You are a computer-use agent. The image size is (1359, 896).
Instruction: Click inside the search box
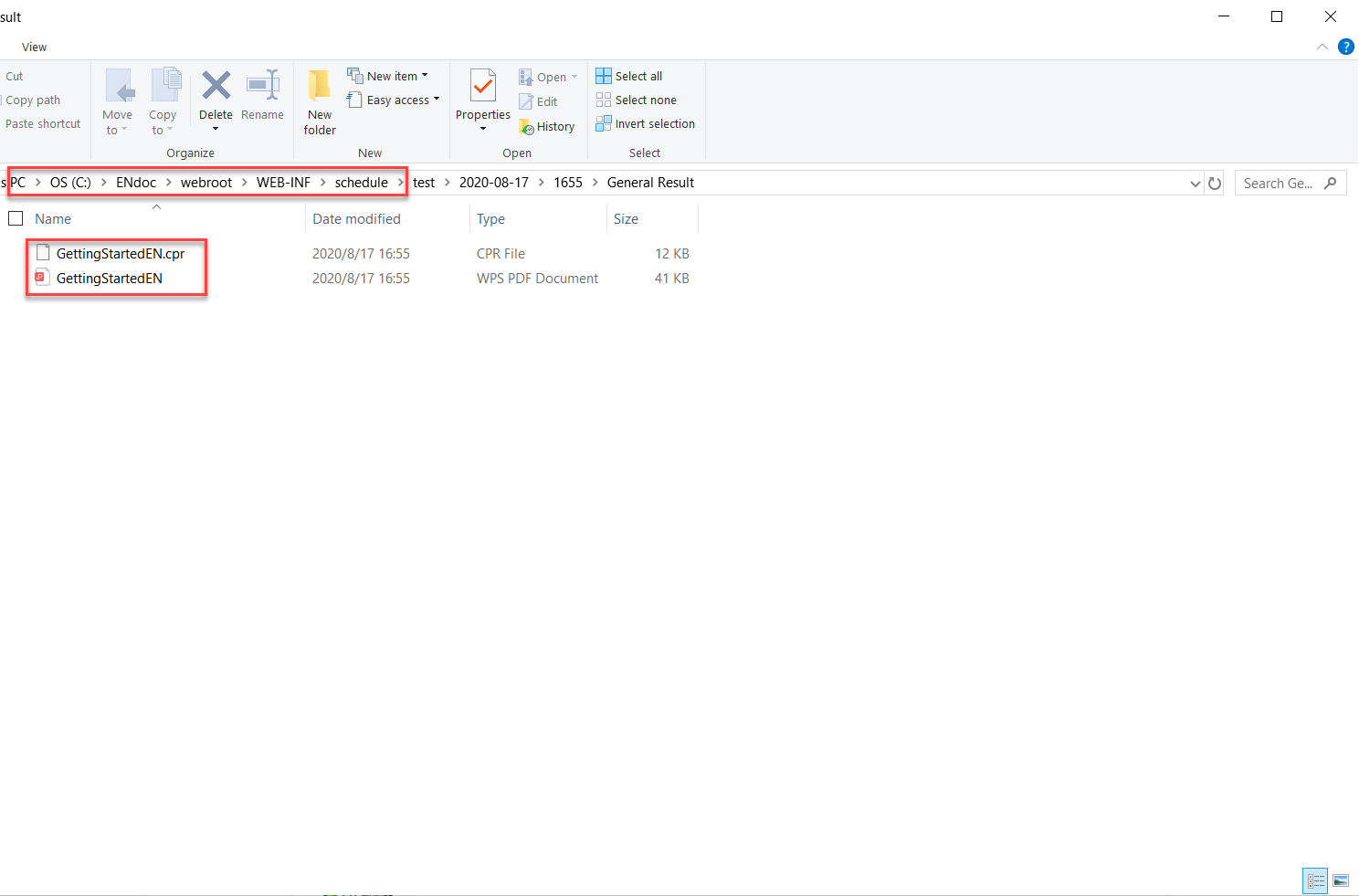[1283, 183]
